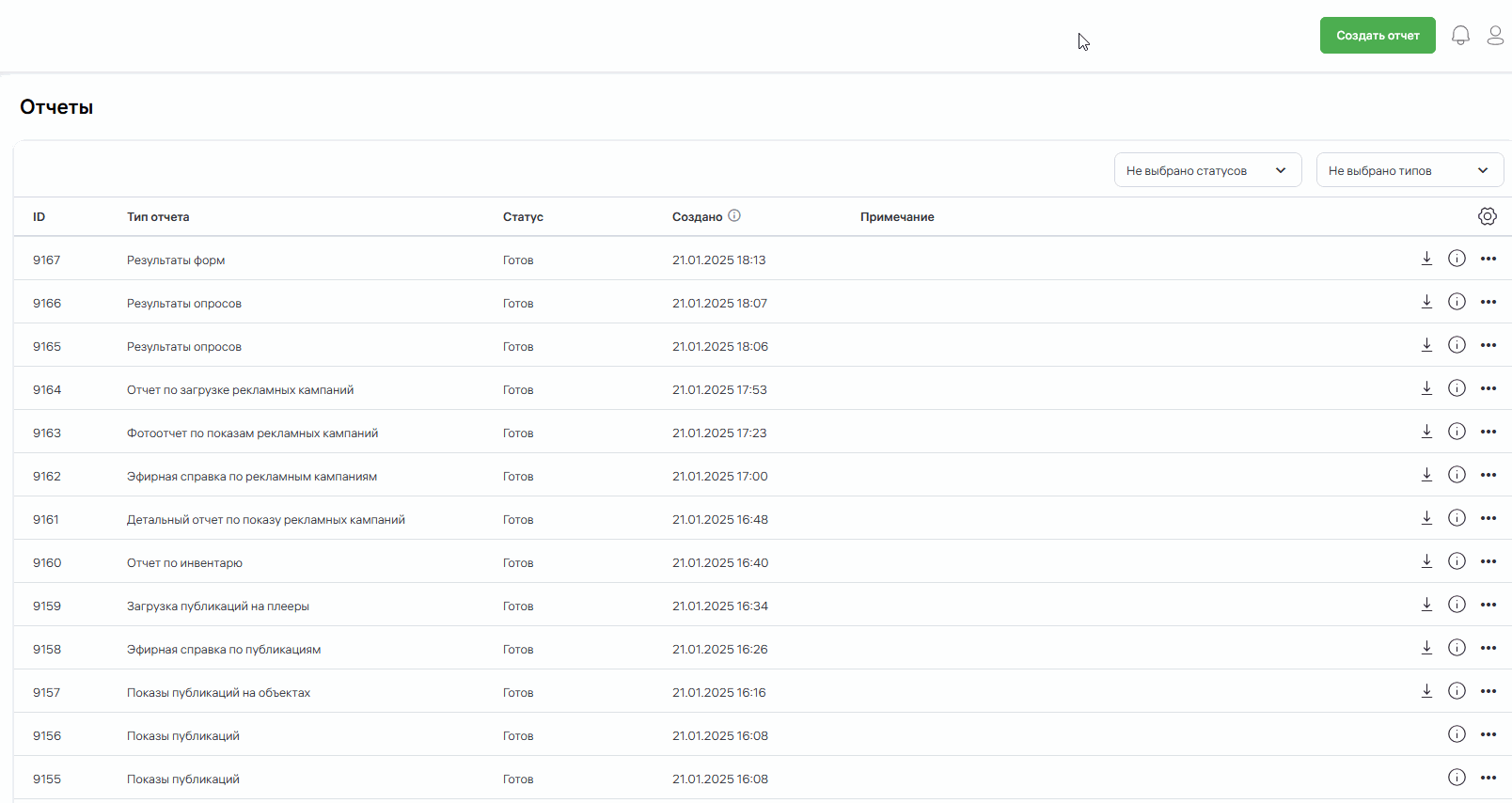Click info icon beside Создано header
This screenshot has height=803, width=1512.
(x=734, y=215)
